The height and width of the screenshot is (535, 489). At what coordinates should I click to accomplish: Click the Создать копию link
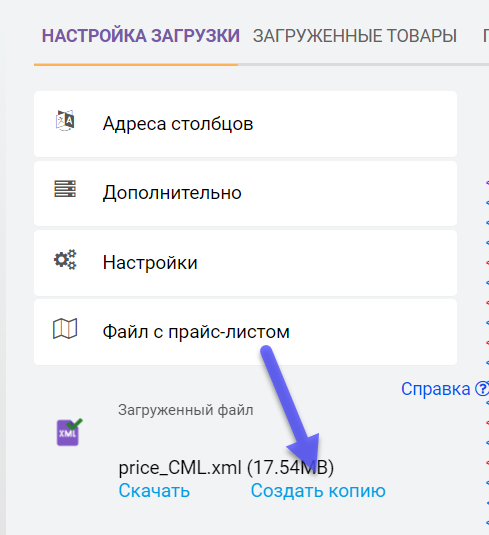point(318,491)
